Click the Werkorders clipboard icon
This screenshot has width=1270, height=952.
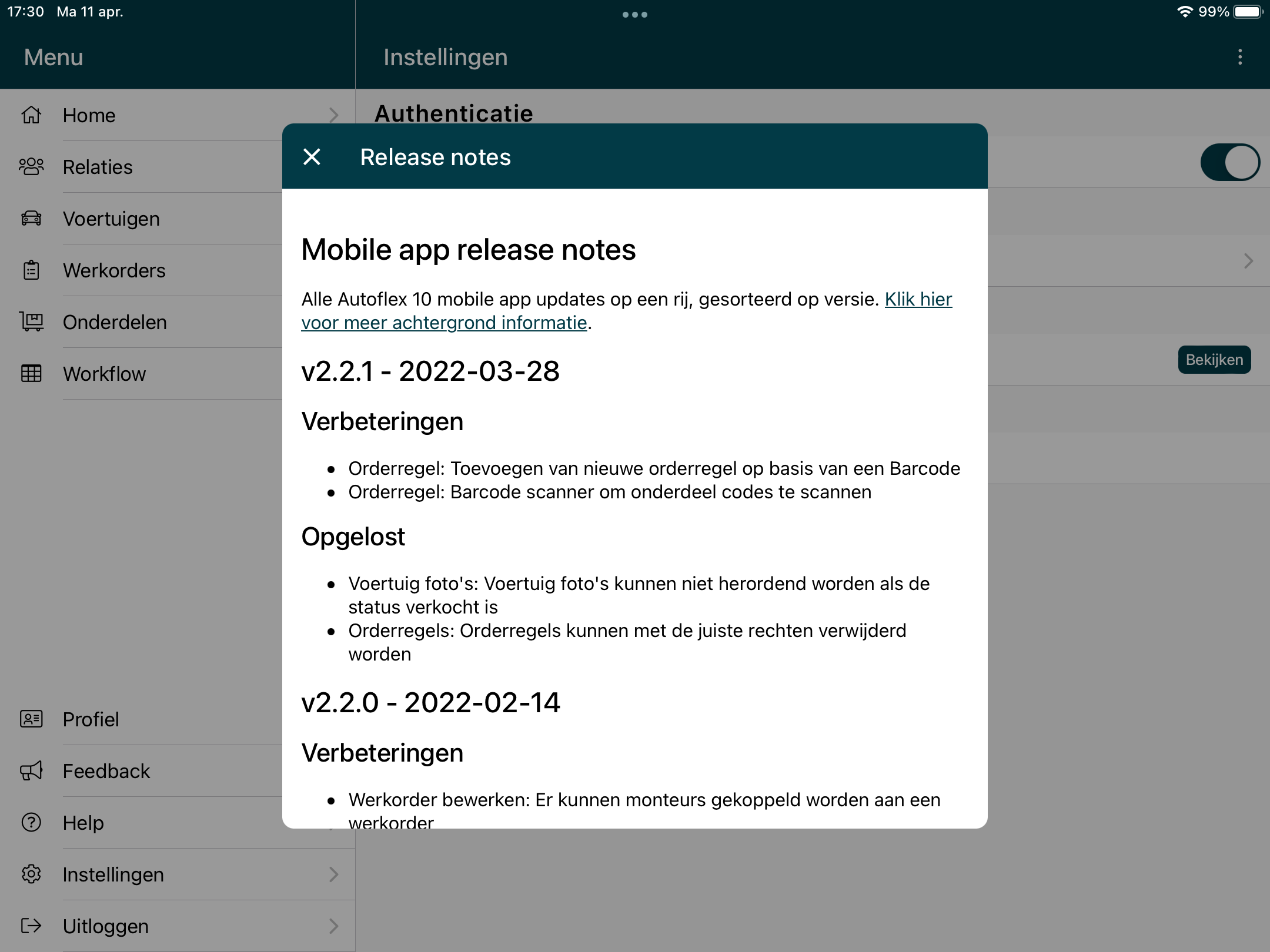tap(31, 270)
